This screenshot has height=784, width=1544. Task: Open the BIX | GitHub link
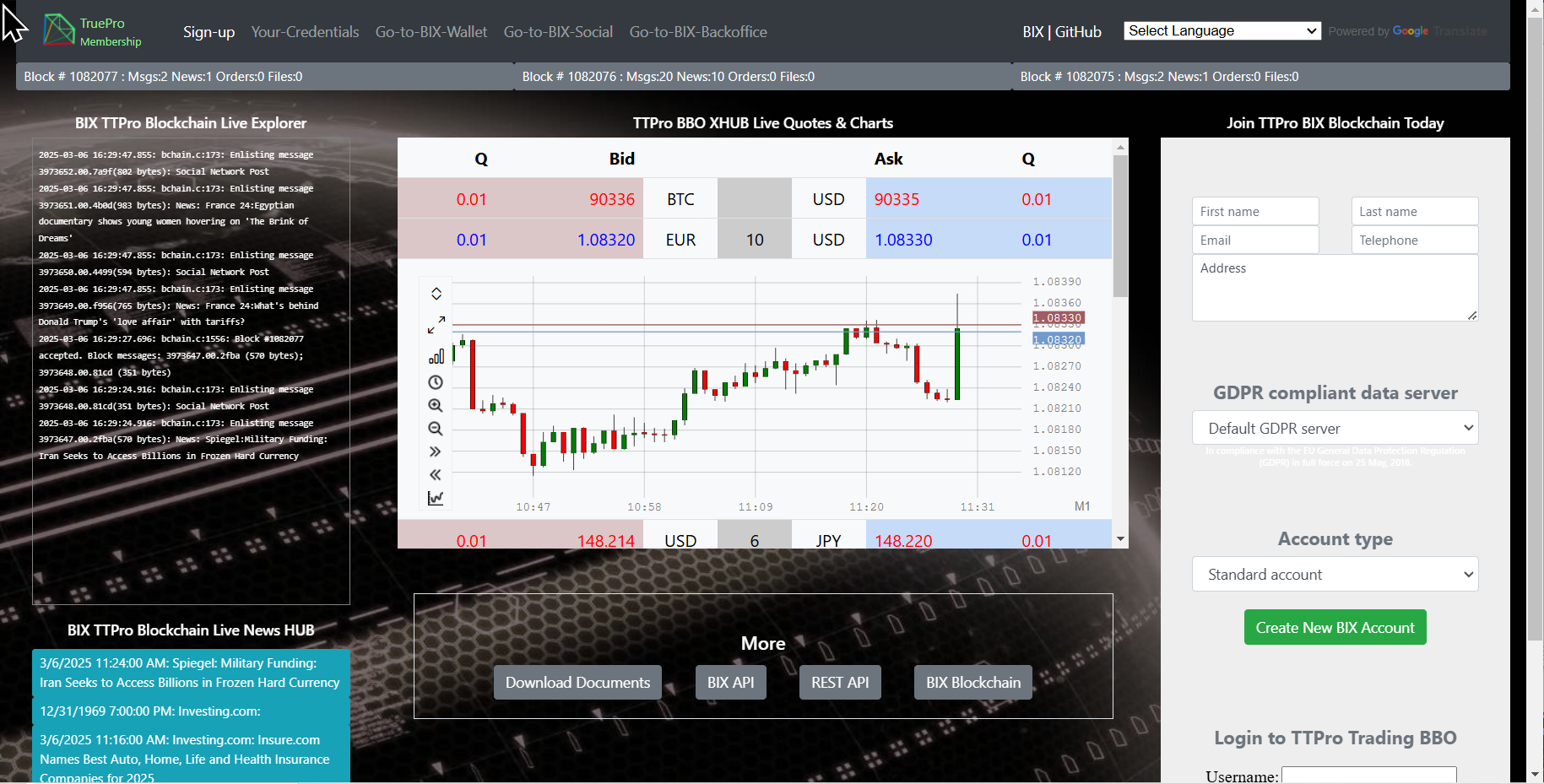tap(1061, 32)
